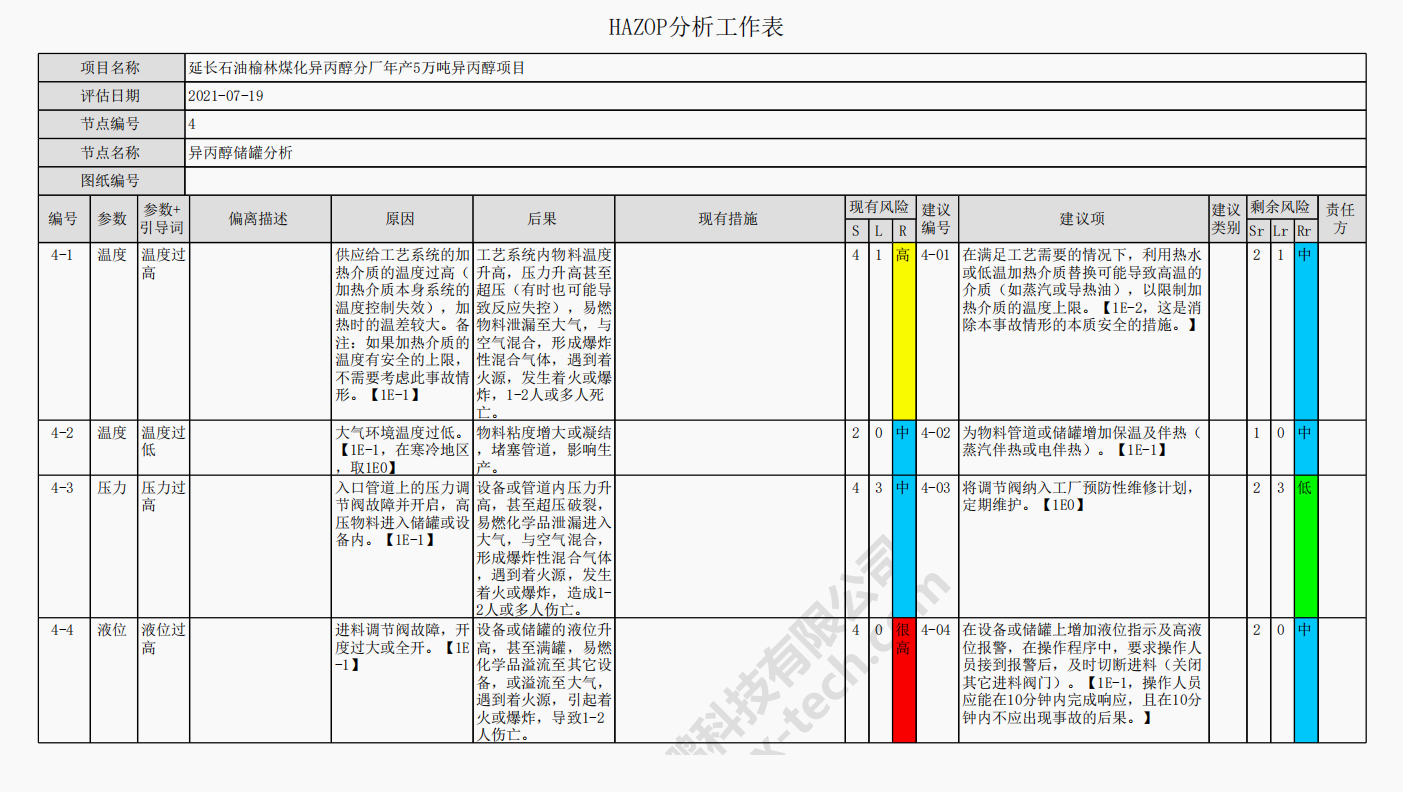Select the 节点编号 label cell

[x=112, y=124]
